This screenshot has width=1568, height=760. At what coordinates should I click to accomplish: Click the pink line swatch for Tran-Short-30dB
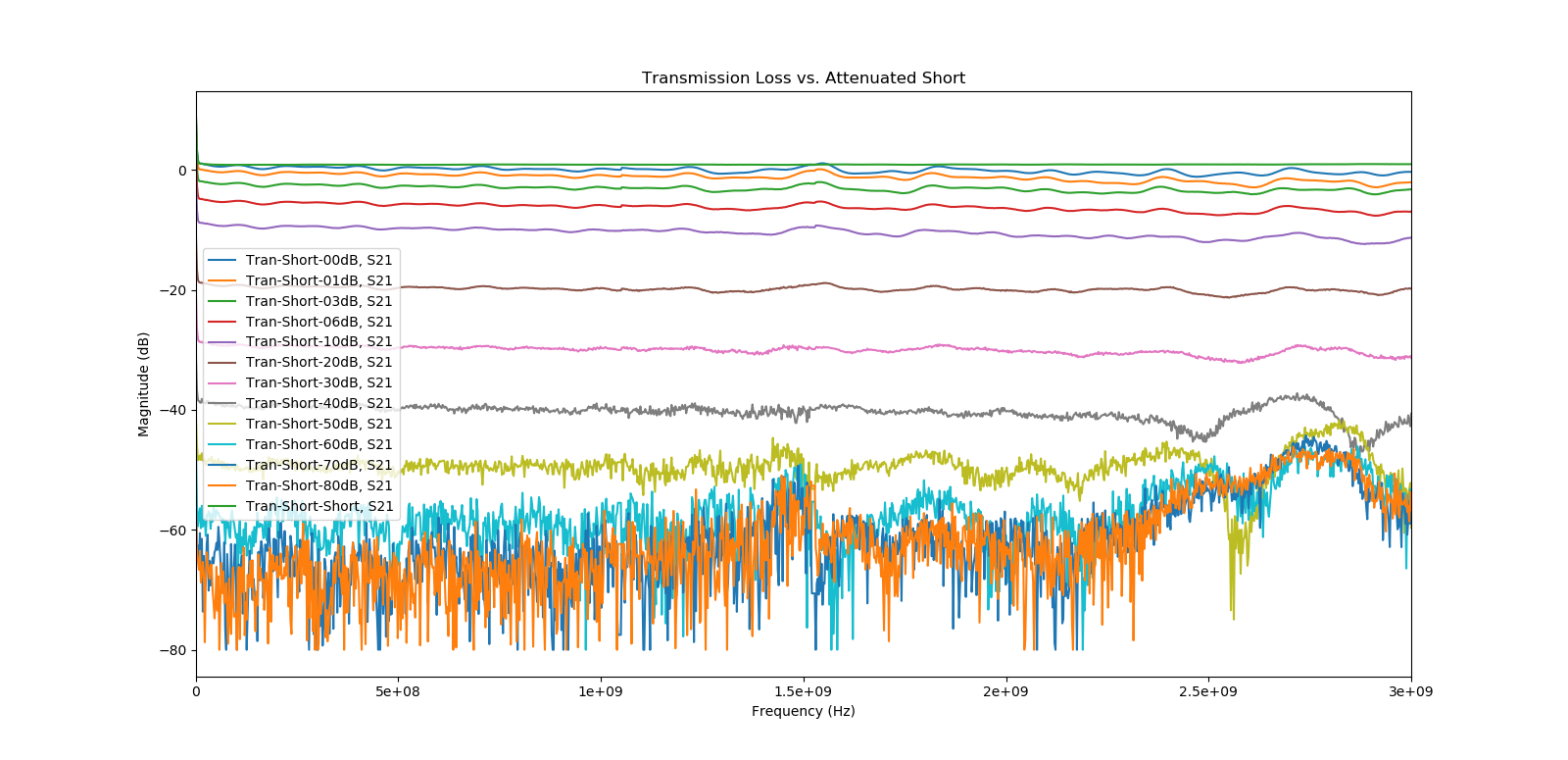tap(222, 383)
